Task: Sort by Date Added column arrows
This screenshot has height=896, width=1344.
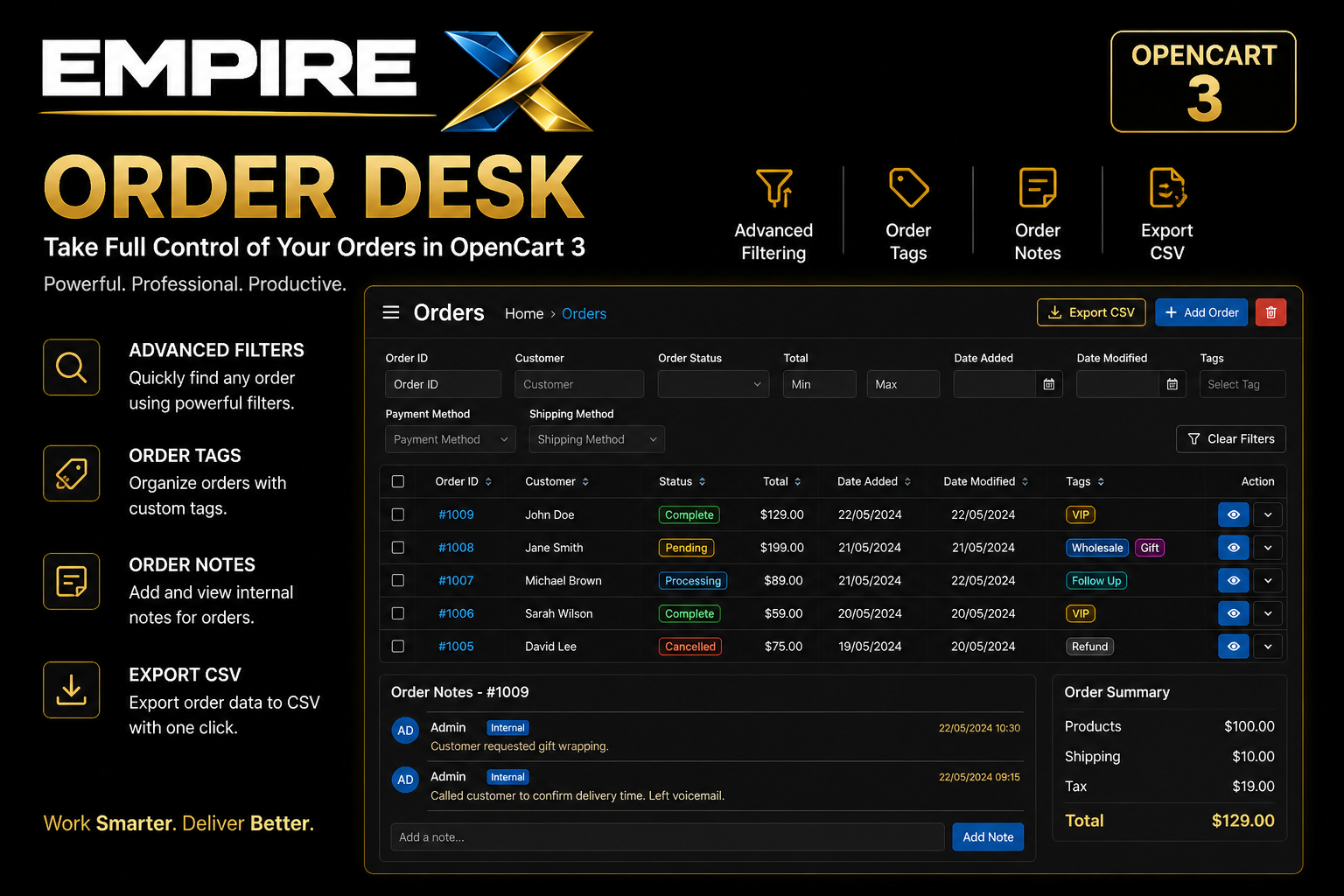Action: pos(907,482)
